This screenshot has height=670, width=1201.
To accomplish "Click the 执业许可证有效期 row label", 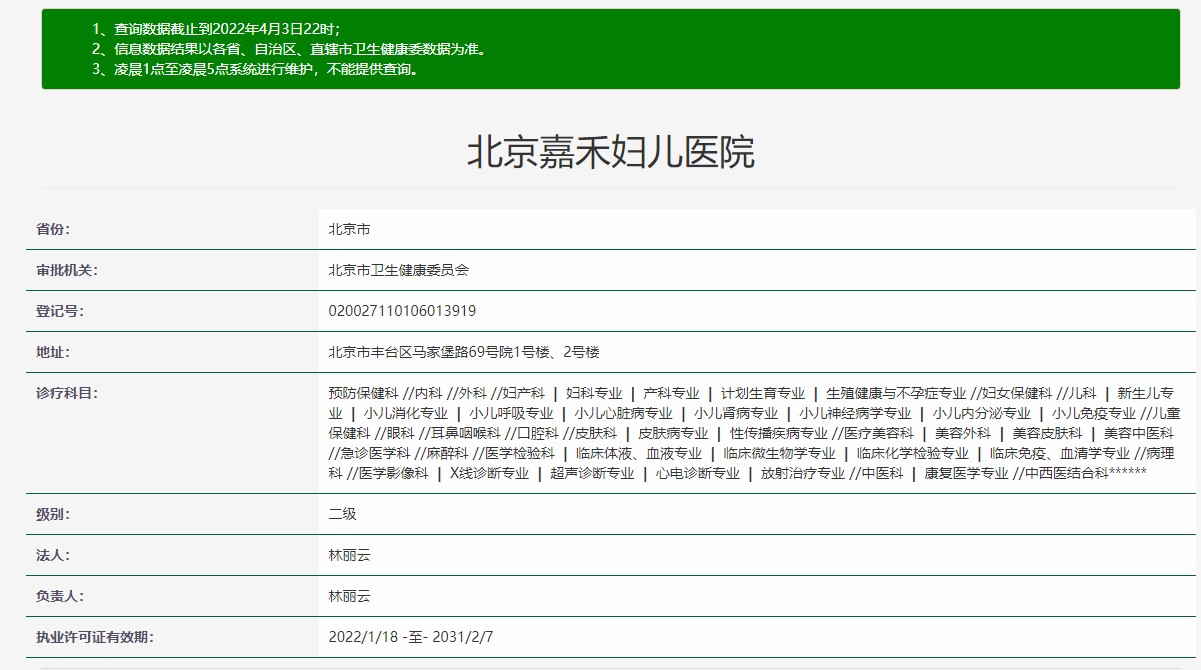I will [95, 637].
